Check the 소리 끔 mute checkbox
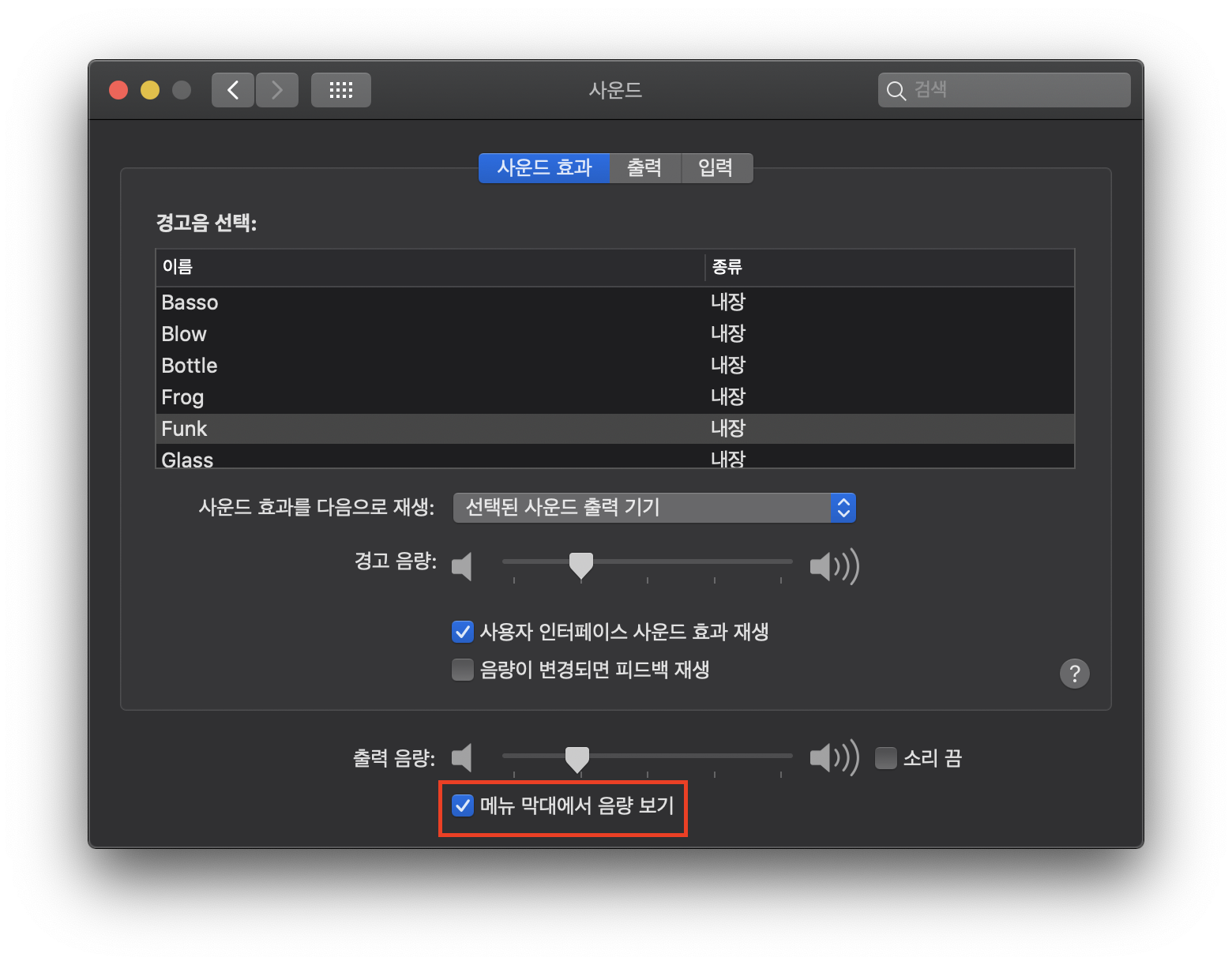Viewport: 1232px width, 965px height. coord(886,758)
